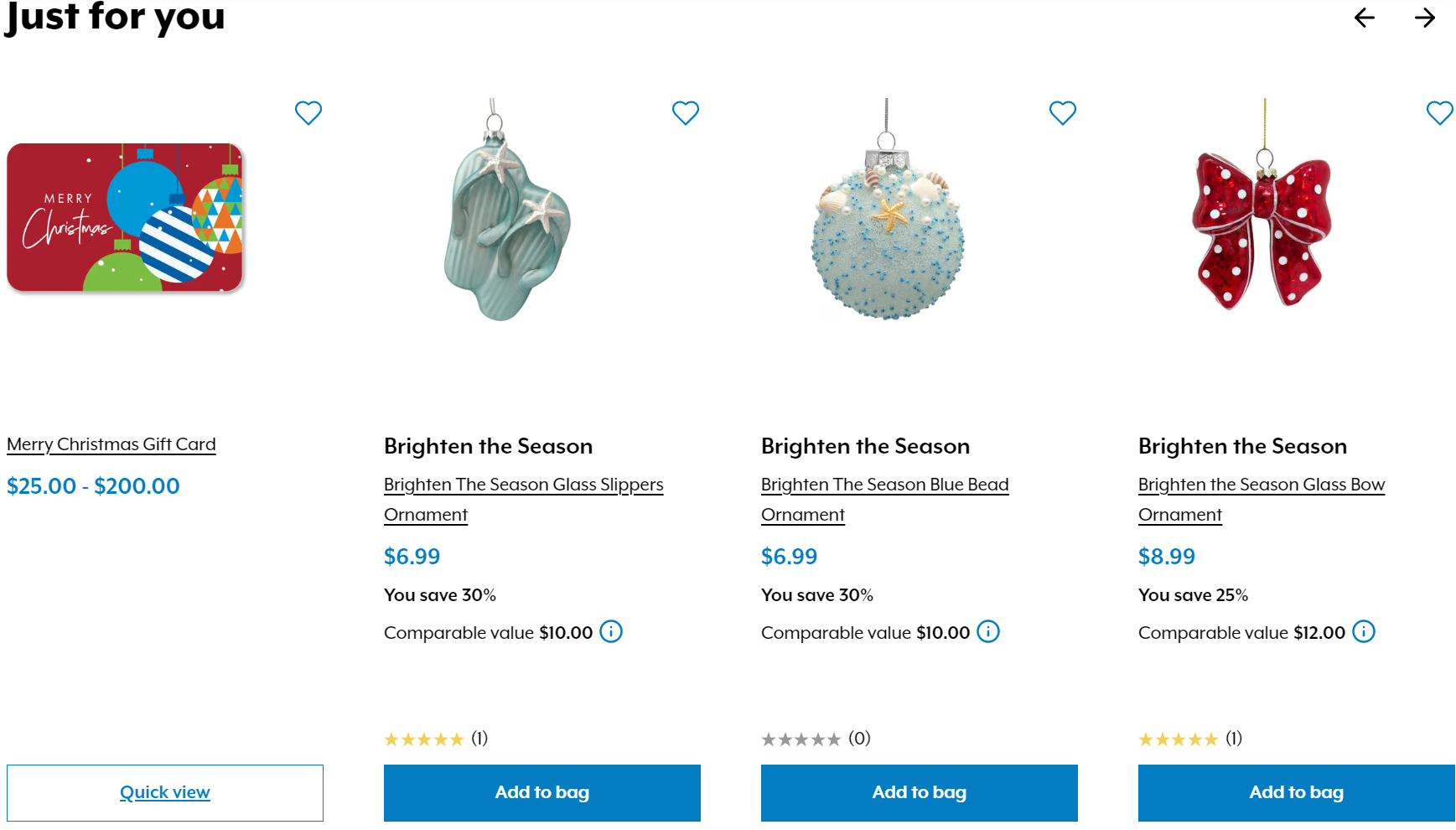Open Brighten the Season Glass Bow Ornament link
Screen dimensions: 1456x830
pyautogui.click(x=1261, y=485)
